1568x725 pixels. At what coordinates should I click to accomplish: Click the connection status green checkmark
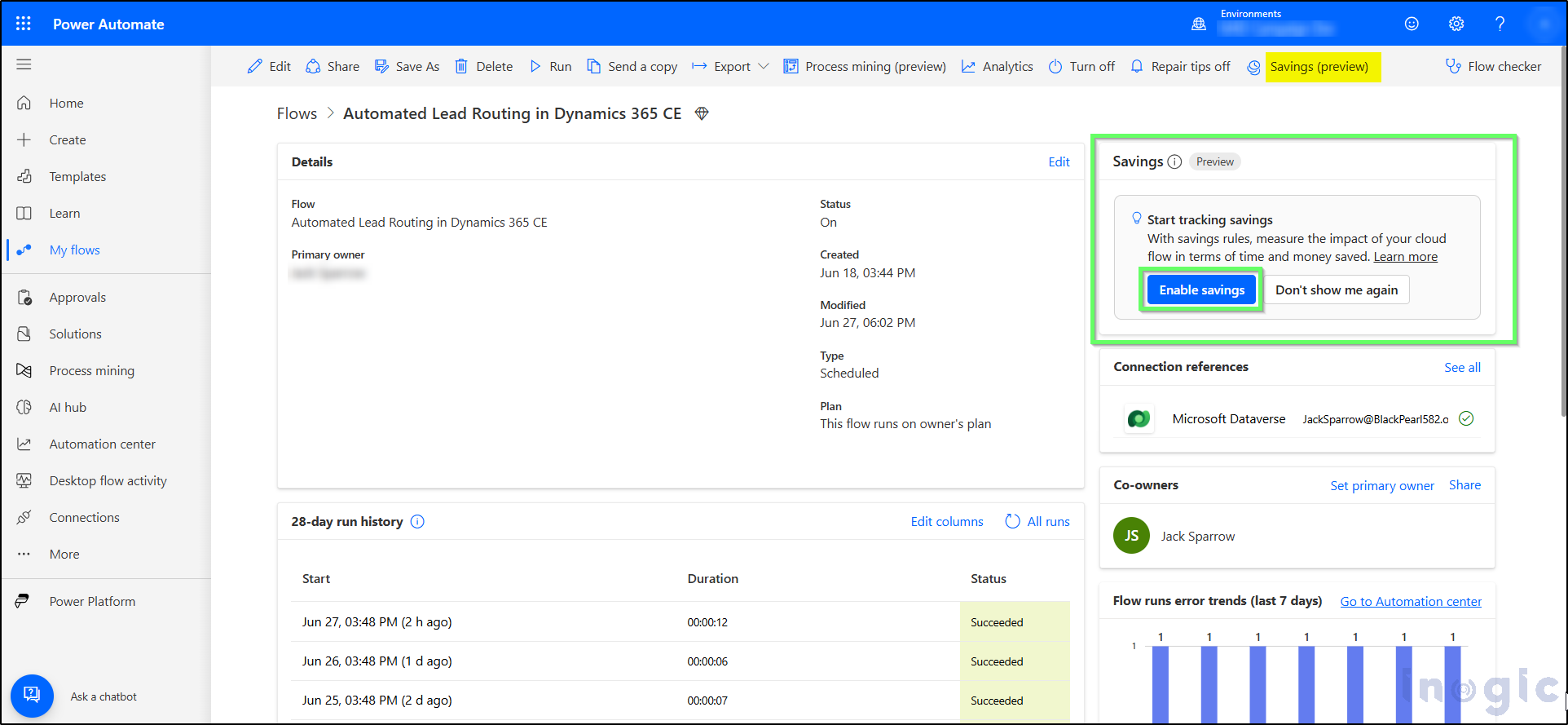[1466, 418]
